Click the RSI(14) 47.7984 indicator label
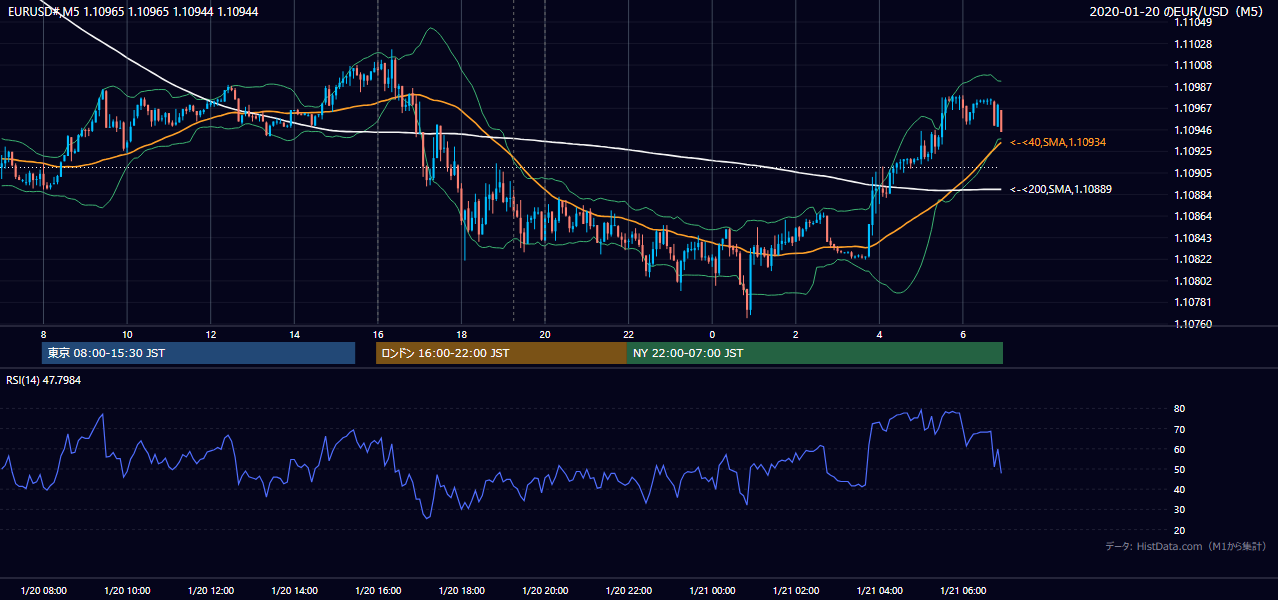 (x=43, y=380)
